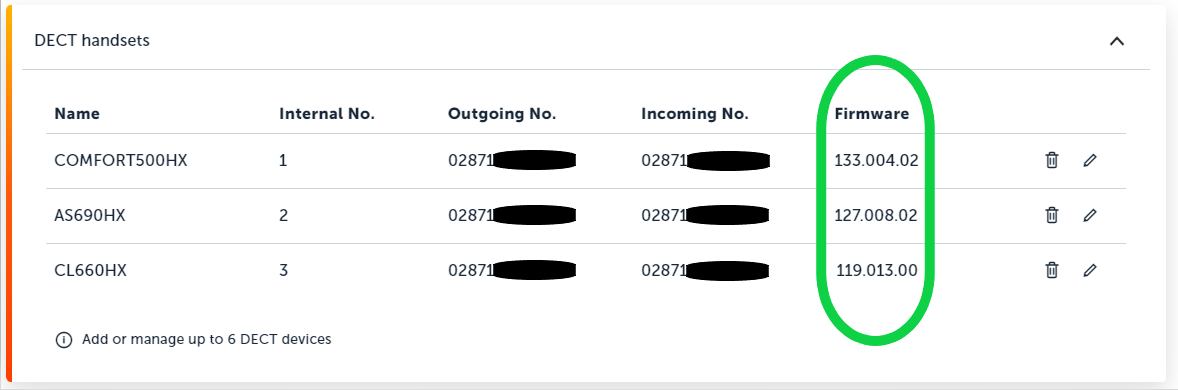Delete the CL660HX handset

[1052, 270]
